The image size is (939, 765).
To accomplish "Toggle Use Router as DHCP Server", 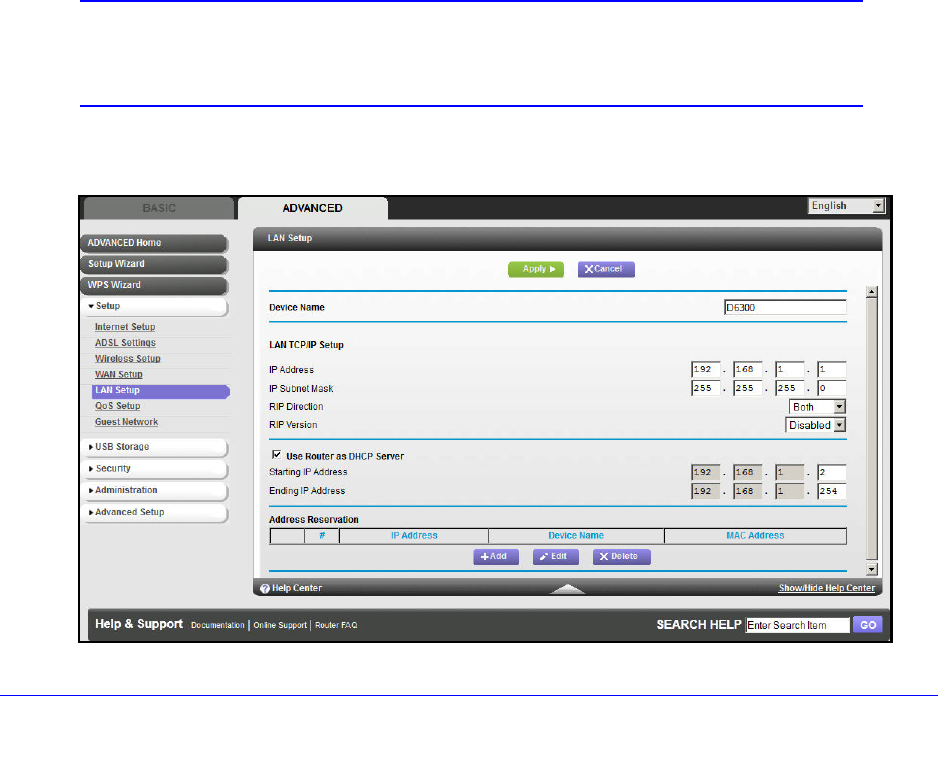I will pyautogui.click(x=277, y=455).
